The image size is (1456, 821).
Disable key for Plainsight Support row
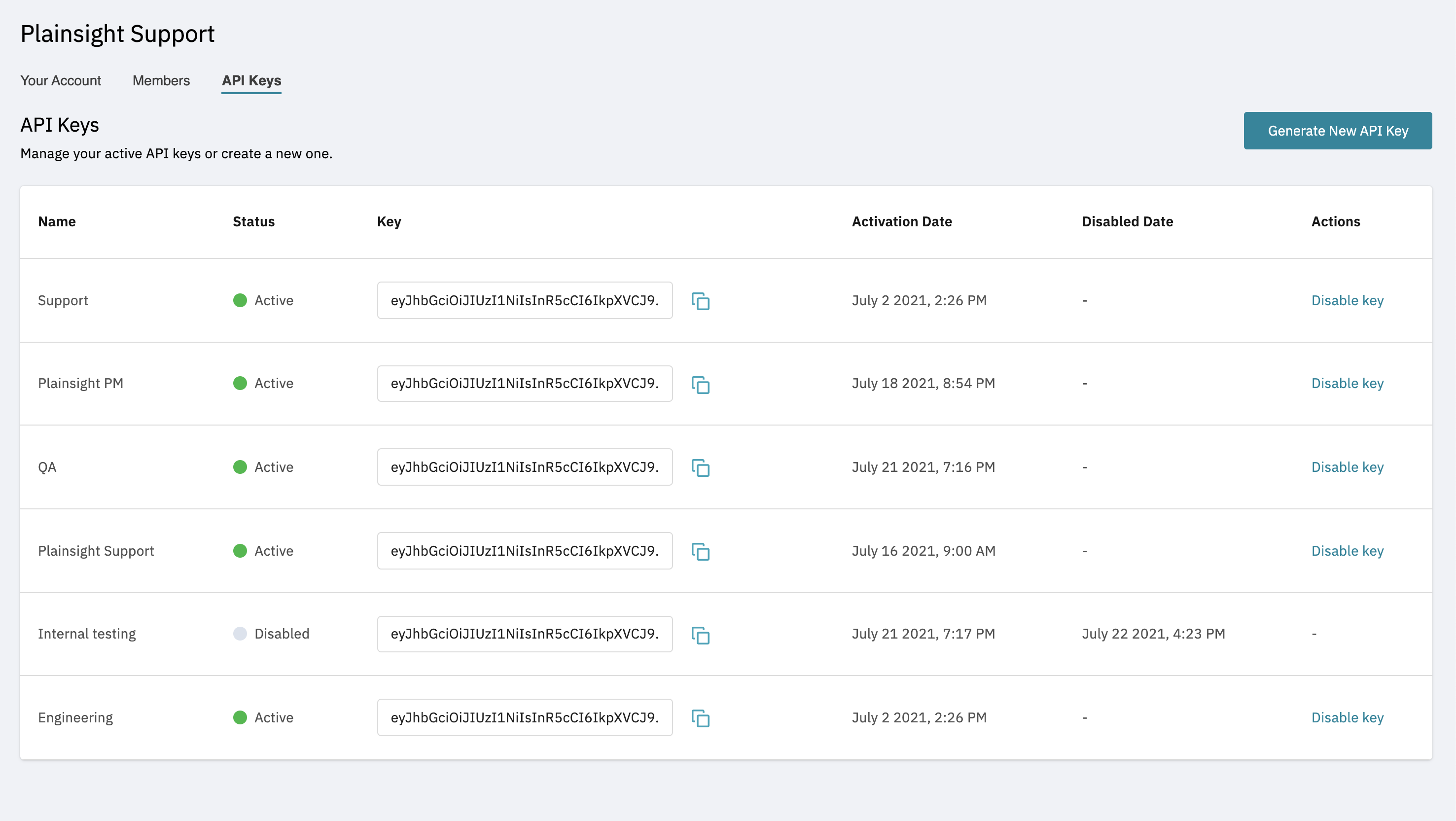pyautogui.click(x=1348, y=551)
